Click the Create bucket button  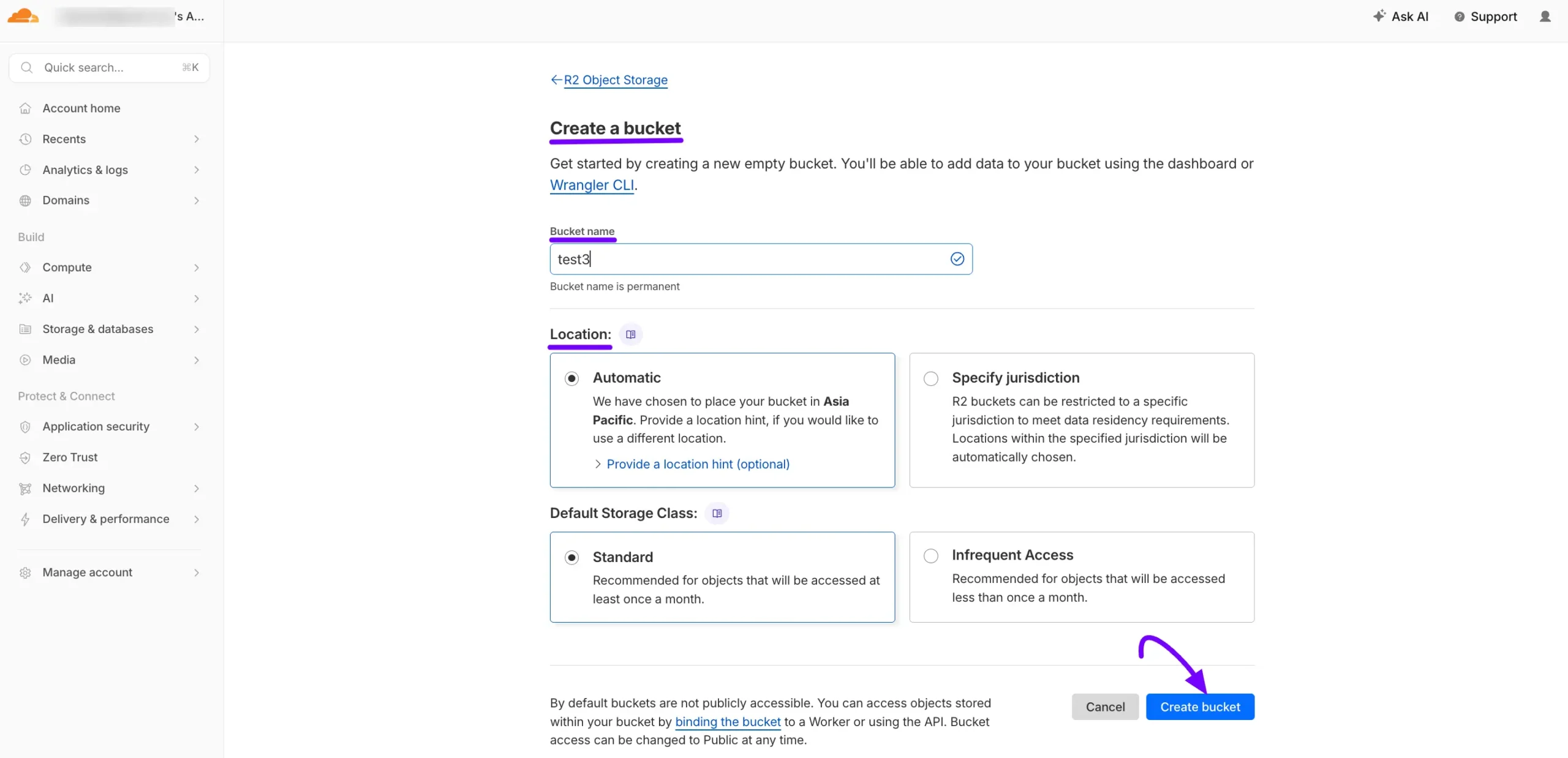pyautogui.click(x=1199, y=707)
